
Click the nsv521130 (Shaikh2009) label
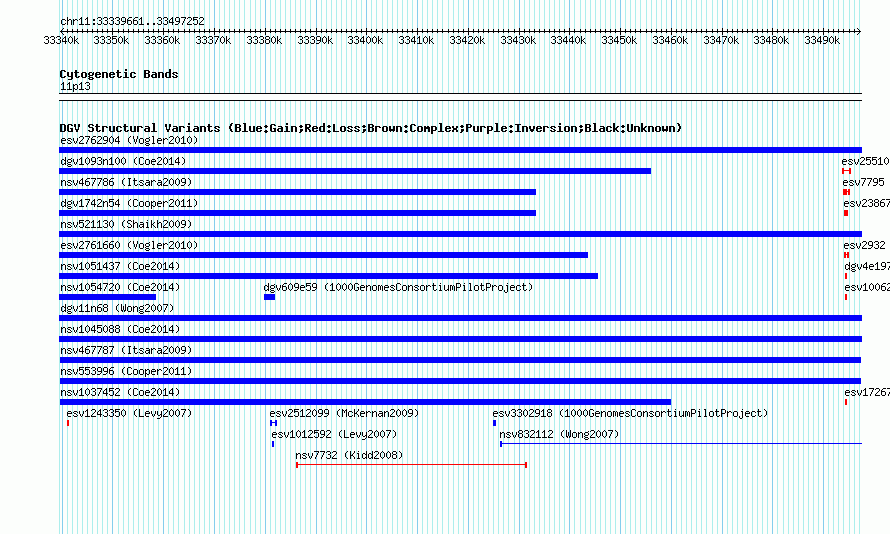pos(126,224)
